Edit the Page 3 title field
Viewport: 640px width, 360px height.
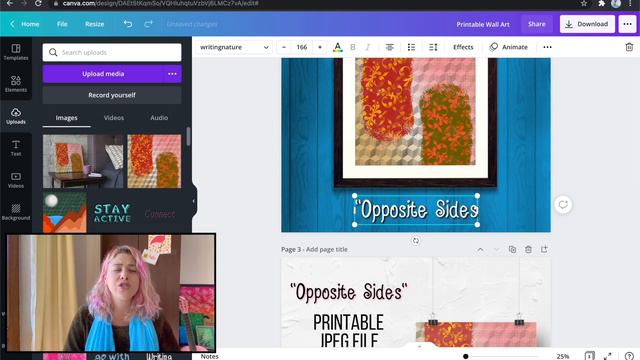pos(327,249)
